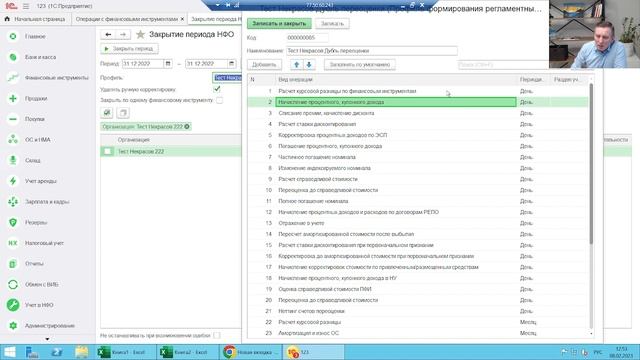This screenshot has width=640, height=360.
Task: Open Банк и касса sidebar section
Action: (x=40, y=57)
